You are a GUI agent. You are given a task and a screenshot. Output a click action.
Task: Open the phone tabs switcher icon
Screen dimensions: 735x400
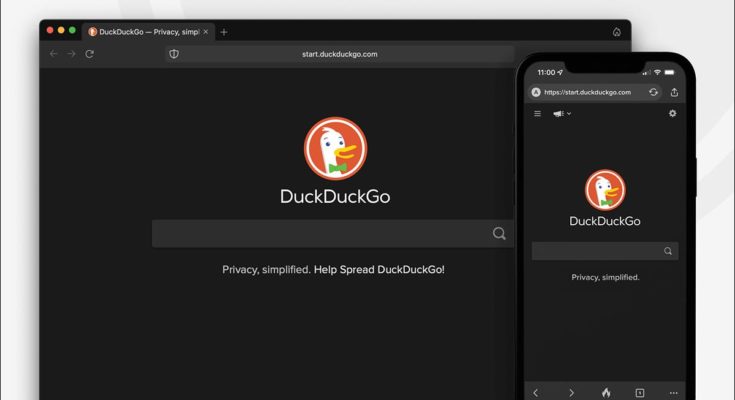(639, 392)
